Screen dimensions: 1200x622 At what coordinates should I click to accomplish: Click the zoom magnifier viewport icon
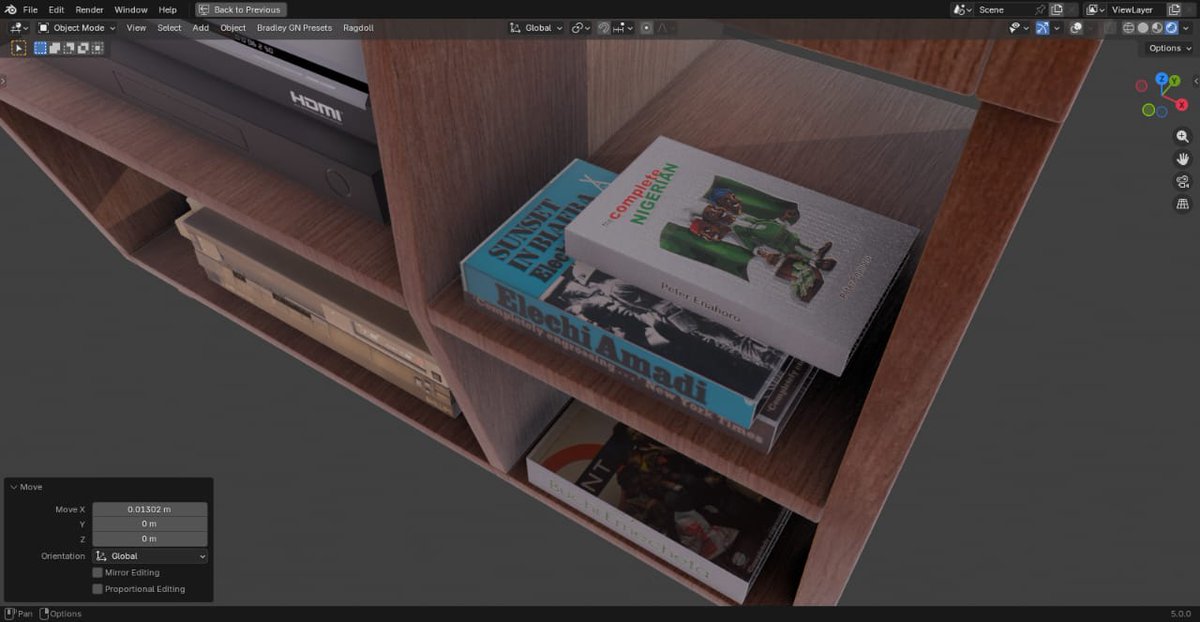point(1183,136)
